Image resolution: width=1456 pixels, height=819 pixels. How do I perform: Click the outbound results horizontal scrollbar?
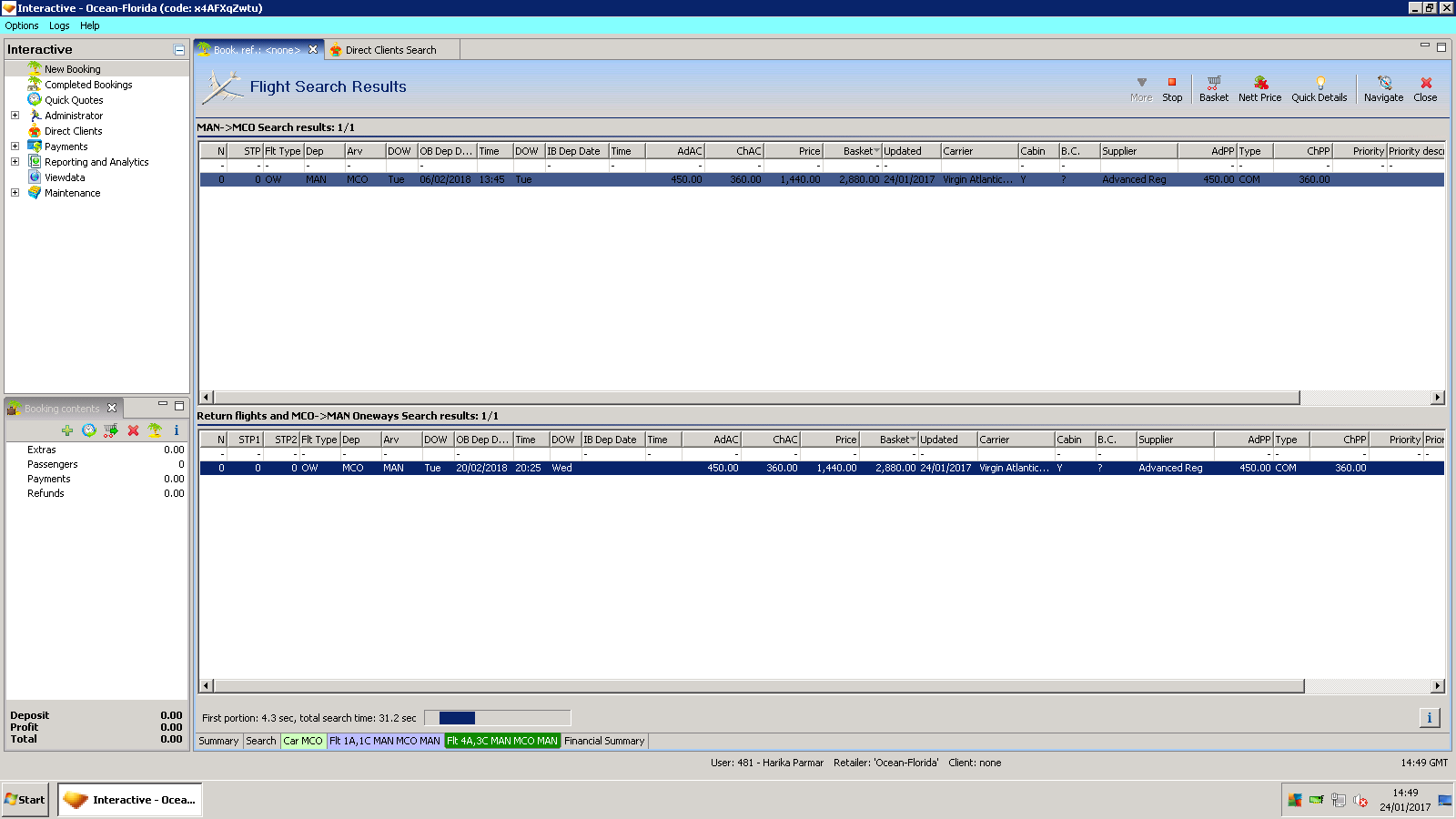click(x=756, y=398)
